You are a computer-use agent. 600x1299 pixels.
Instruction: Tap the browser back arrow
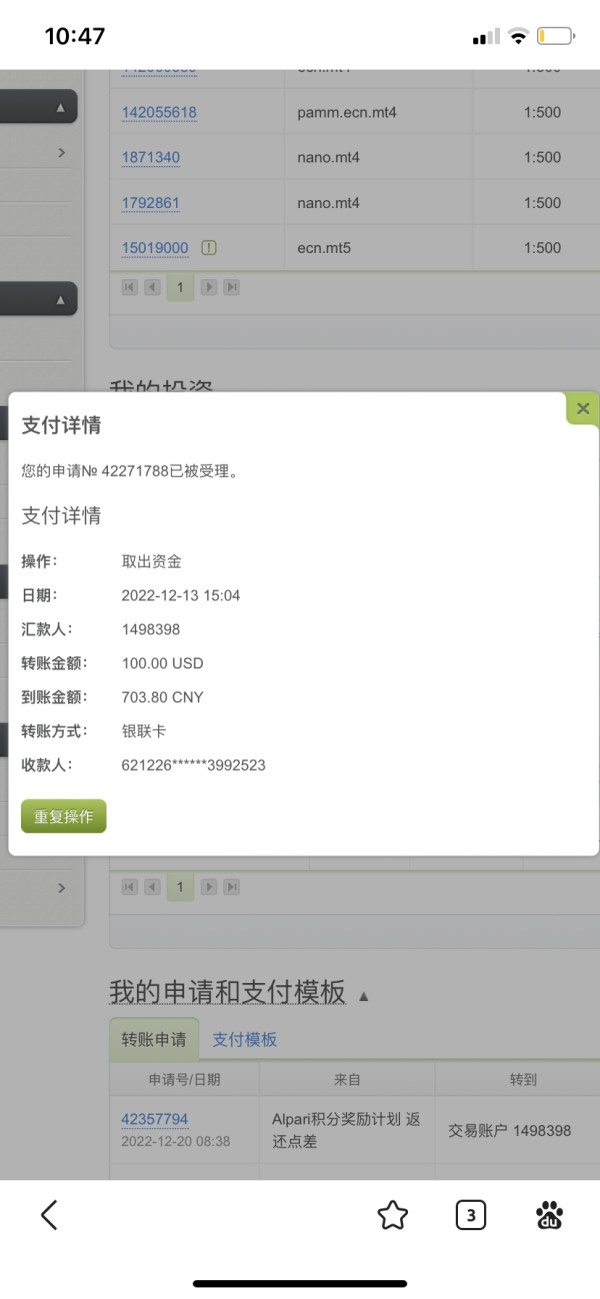[49, 1215]
